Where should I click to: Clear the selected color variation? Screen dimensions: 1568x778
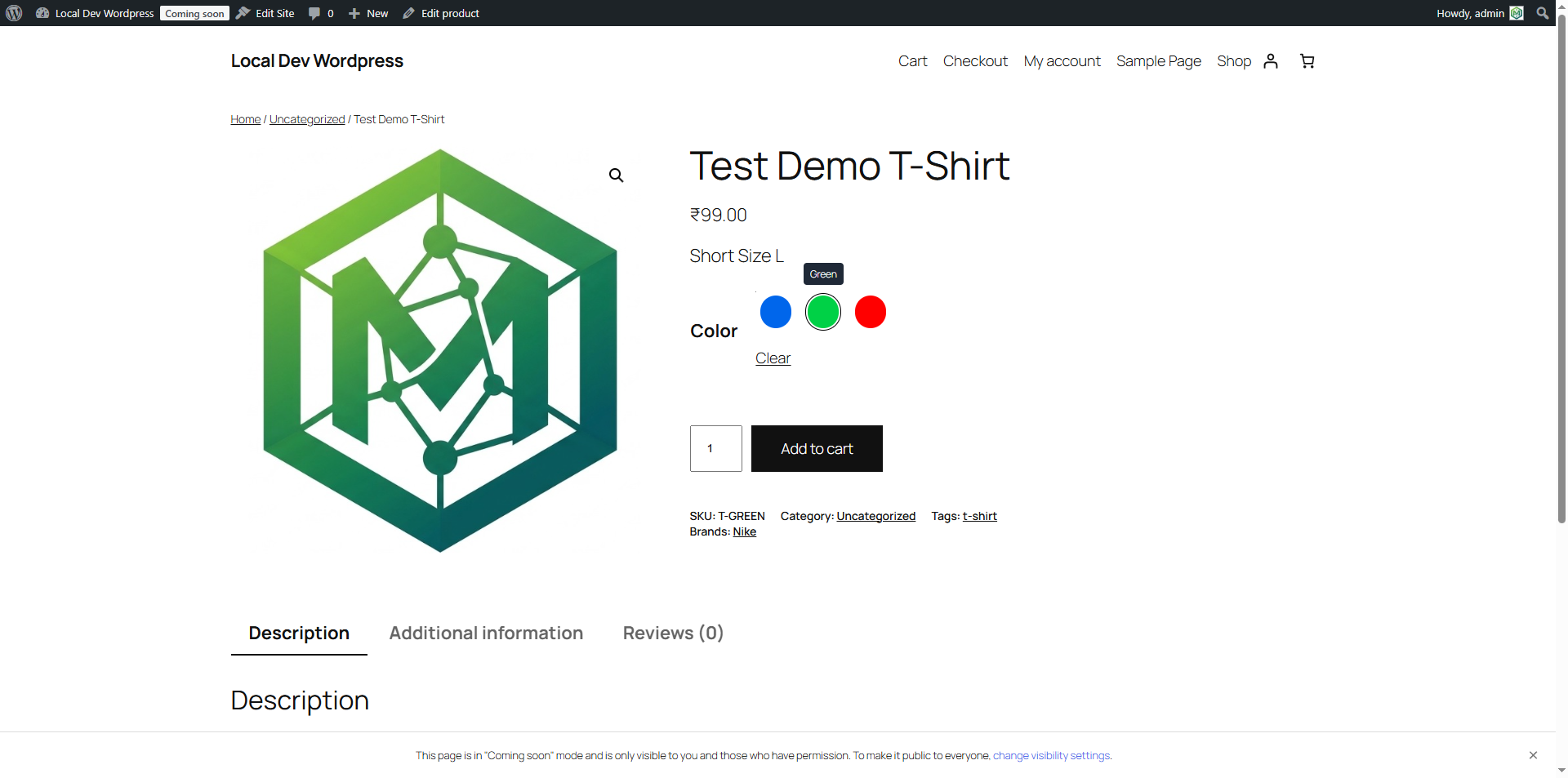pyautogui.click(x=773, y=358)
